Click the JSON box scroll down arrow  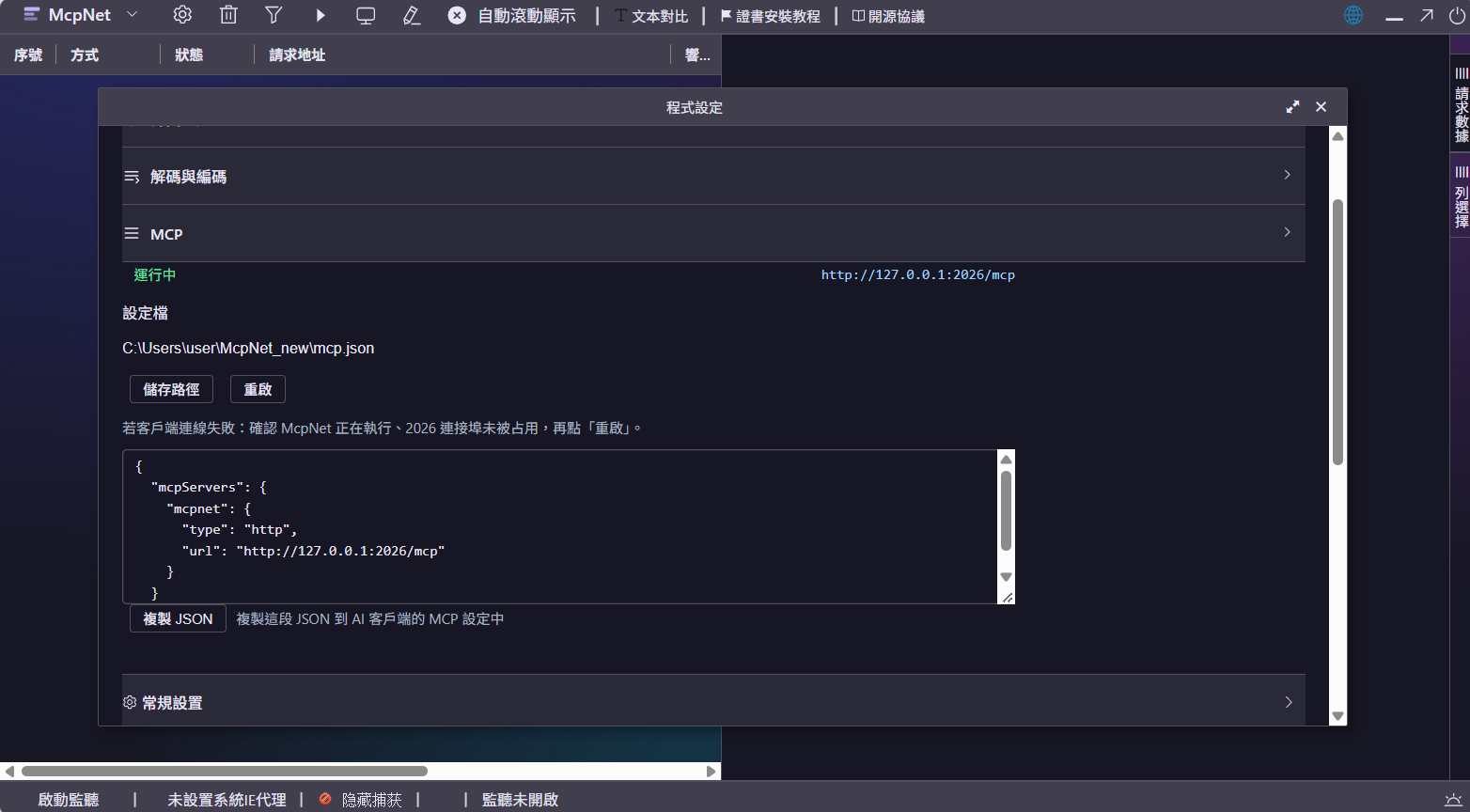click(x=1006, y=577)
